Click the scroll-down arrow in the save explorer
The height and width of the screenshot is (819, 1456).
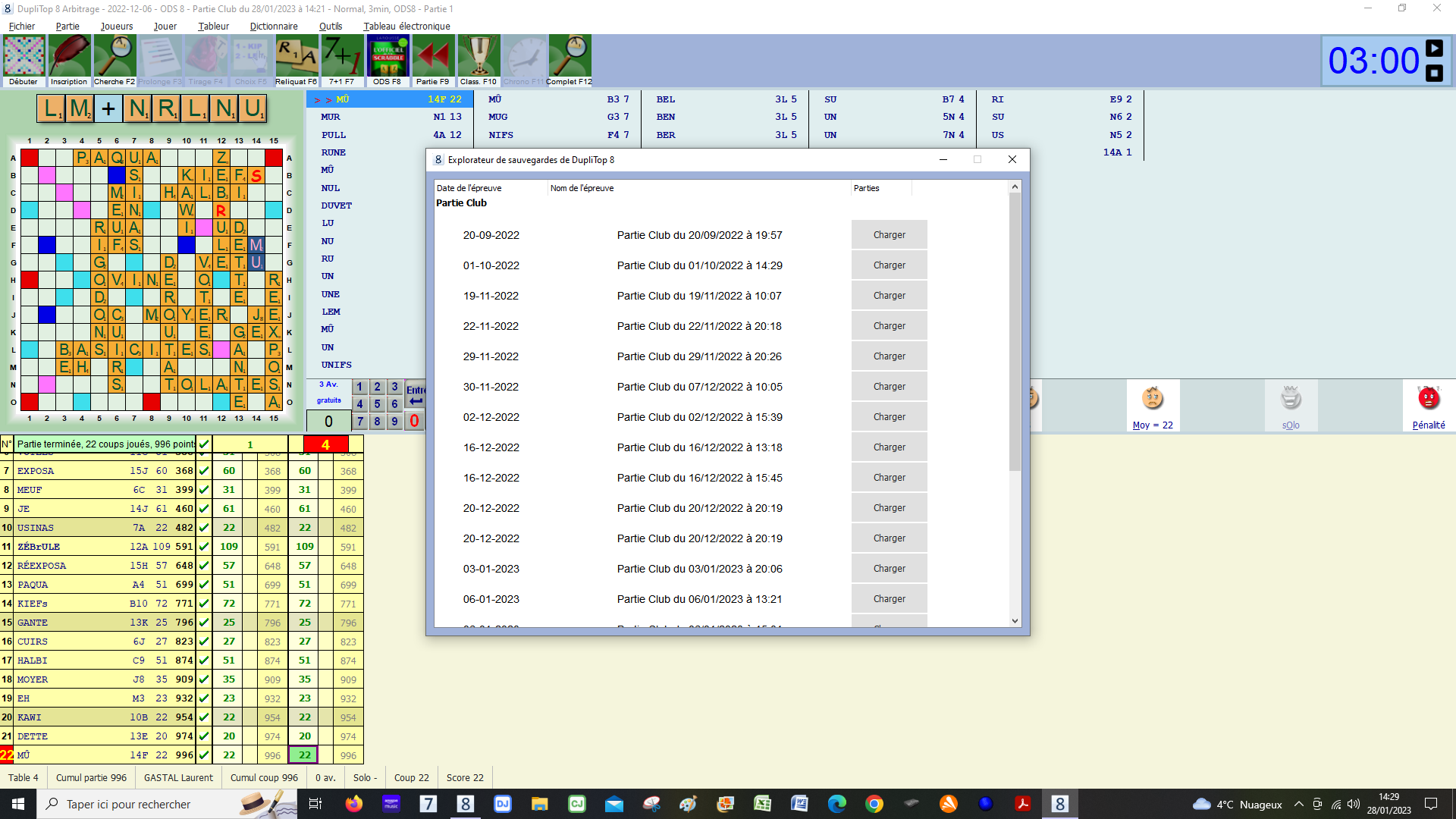pos(1015,621)
